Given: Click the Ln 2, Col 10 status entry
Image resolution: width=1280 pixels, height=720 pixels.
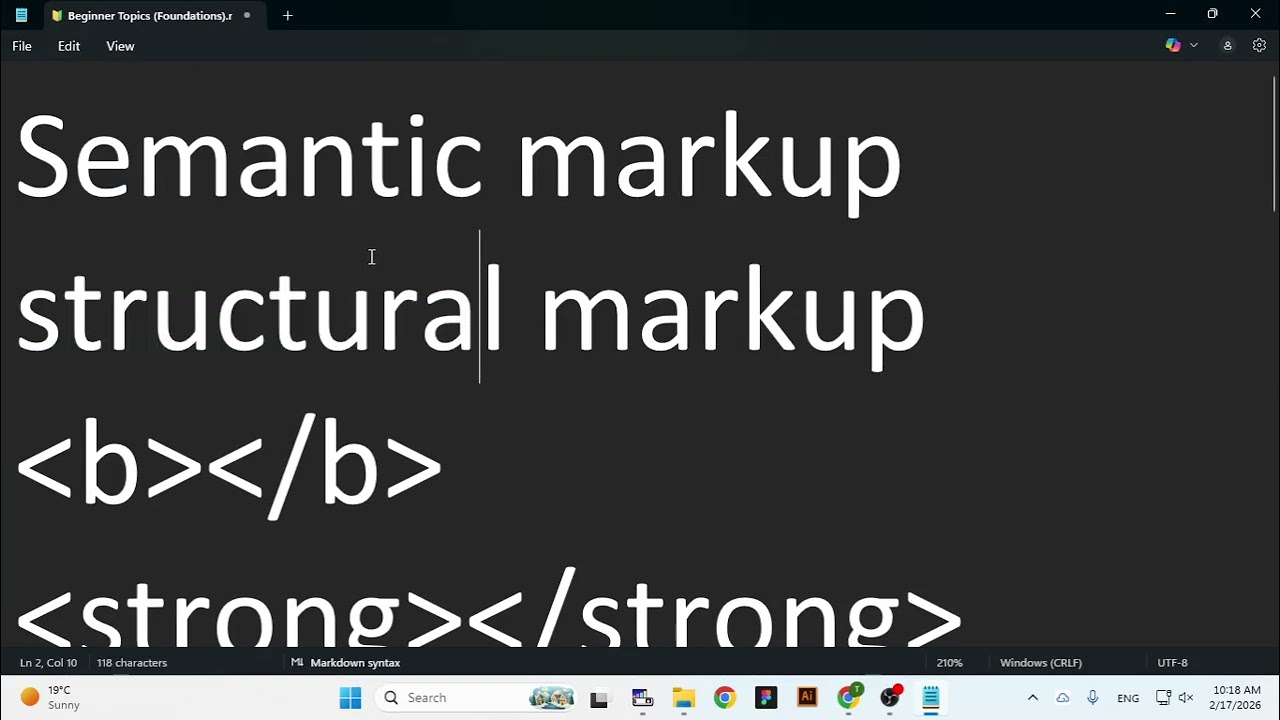Looking at the screenshot, I should 48,663.
